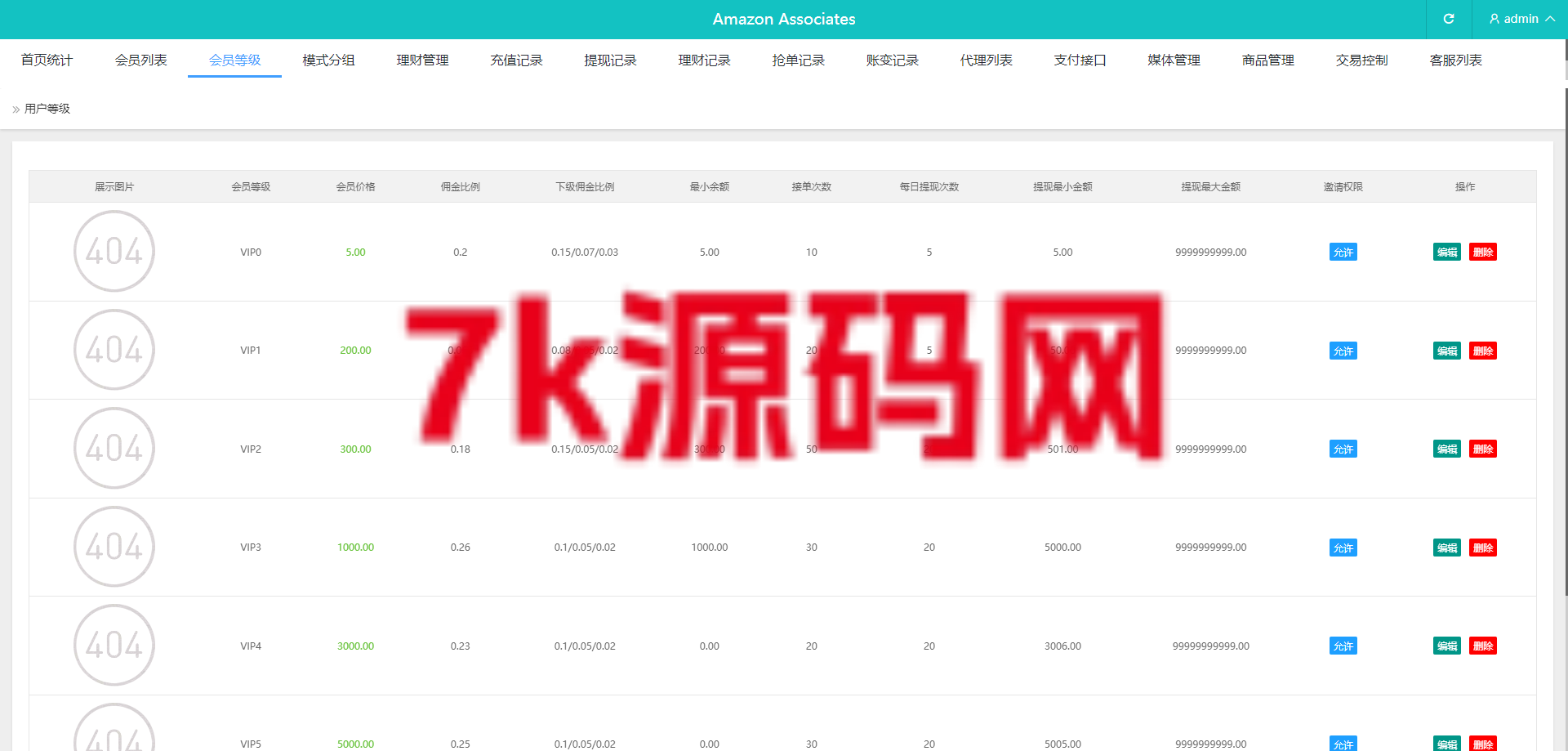This screenshot has height=751, width=1568.
Task: Click the VIP3 level name cell
Action: pos(251,548)
